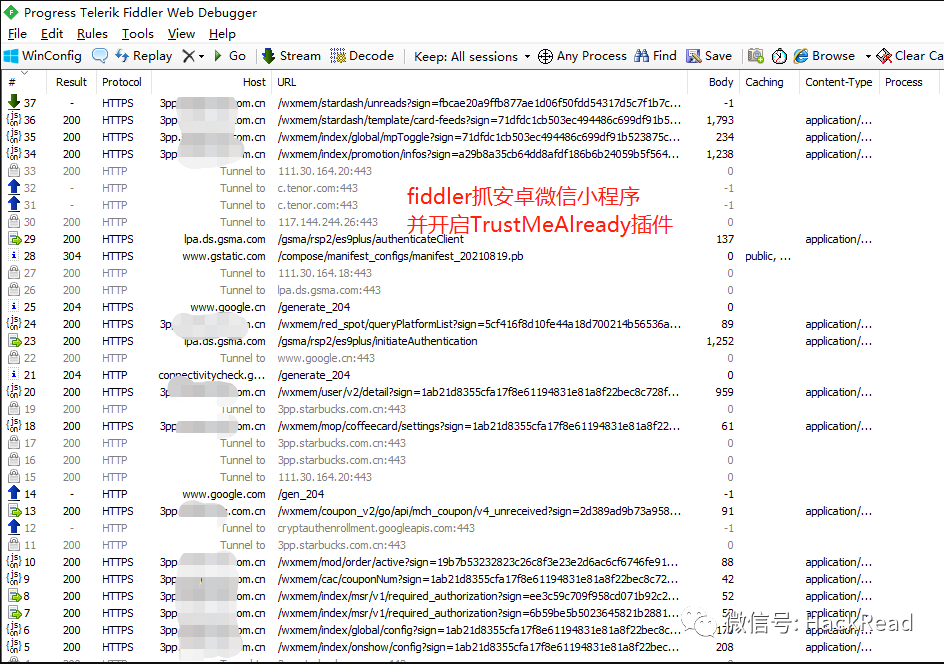
Task: Open the Rules menu
Action: pyautogui.click(x=92, y=34)
